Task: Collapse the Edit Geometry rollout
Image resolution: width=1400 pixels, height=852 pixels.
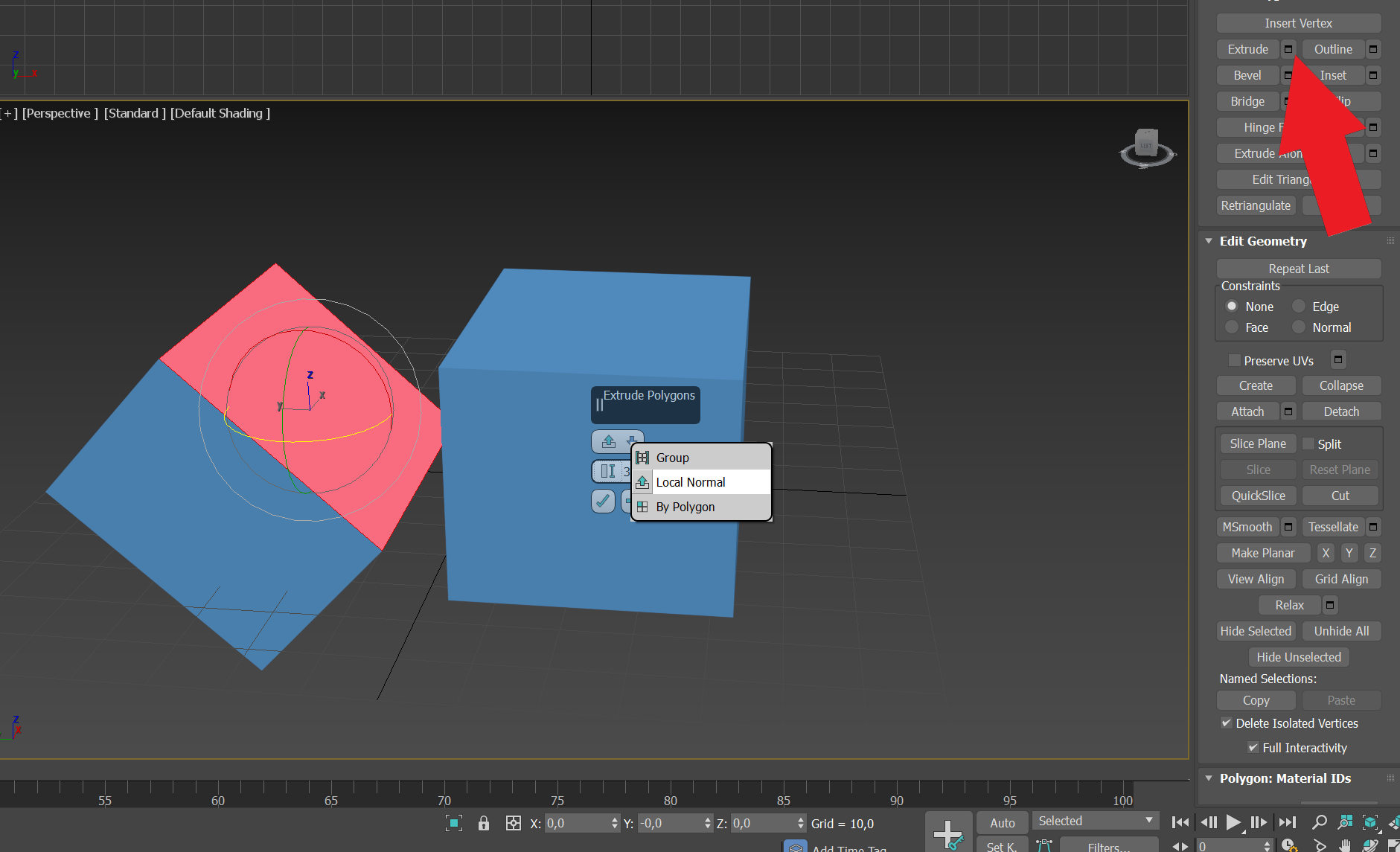Action: 1209,241
